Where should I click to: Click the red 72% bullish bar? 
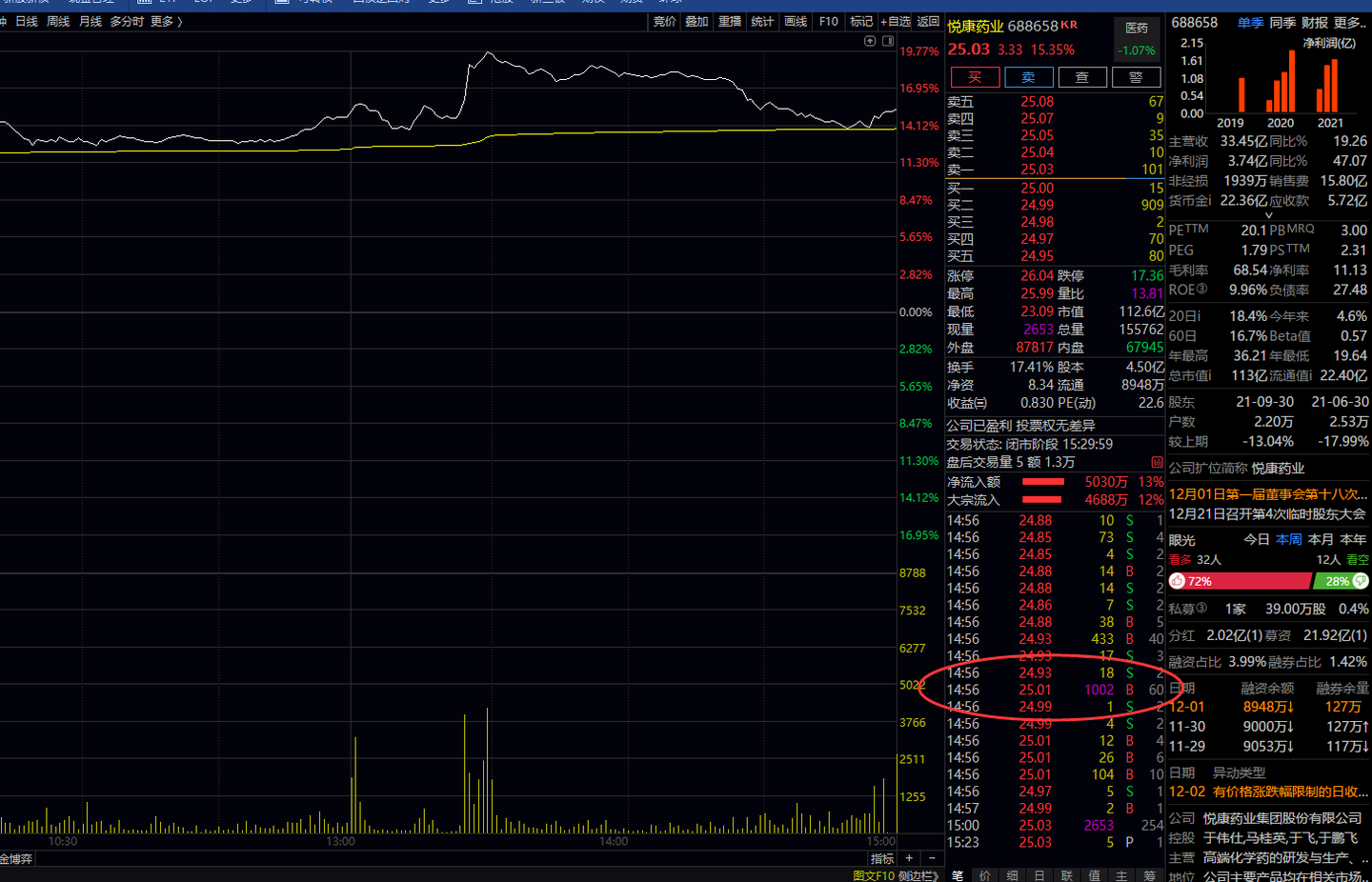[1241, 581]
